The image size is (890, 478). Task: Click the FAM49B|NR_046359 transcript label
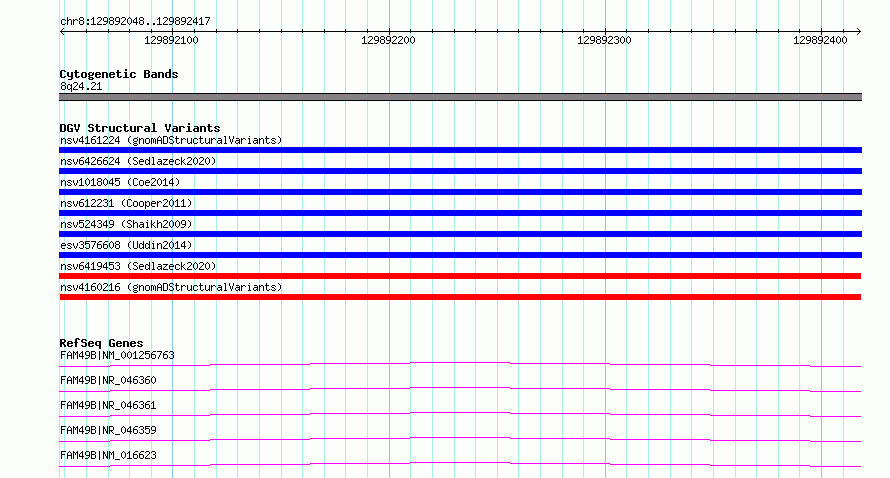coord(108,430)
